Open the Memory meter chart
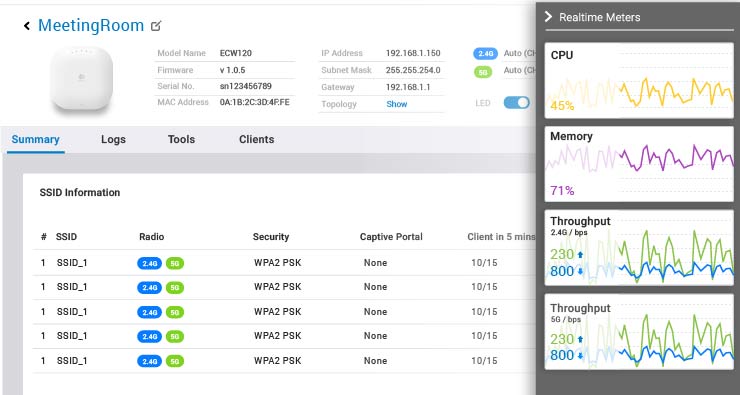 click(x=639, y=164)
